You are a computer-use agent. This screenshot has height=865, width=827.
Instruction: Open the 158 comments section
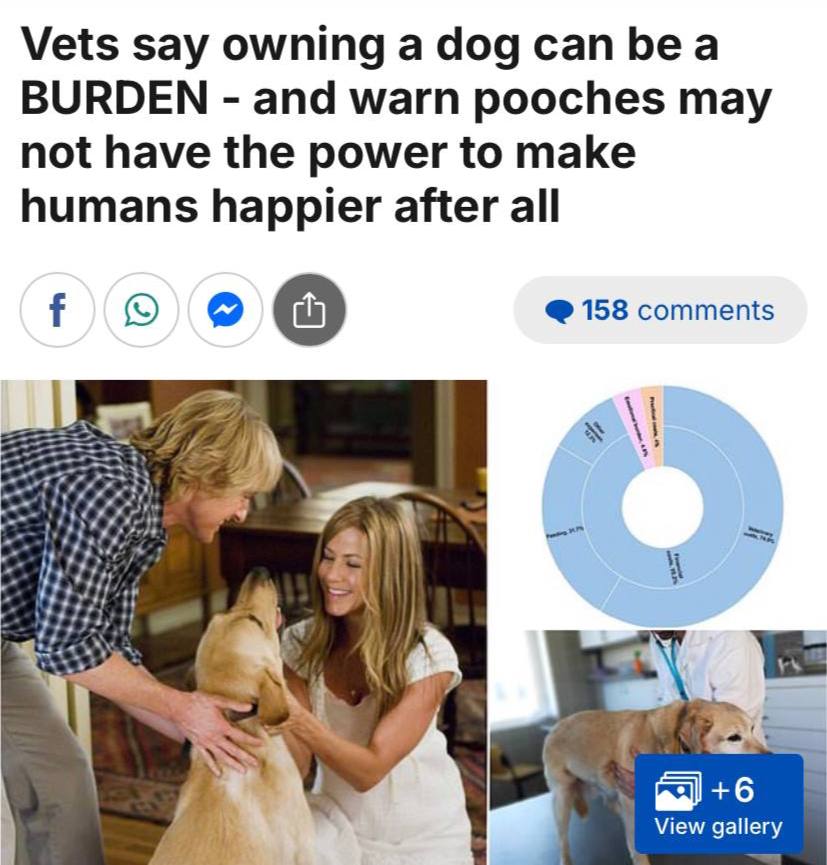tap(660, 309)
